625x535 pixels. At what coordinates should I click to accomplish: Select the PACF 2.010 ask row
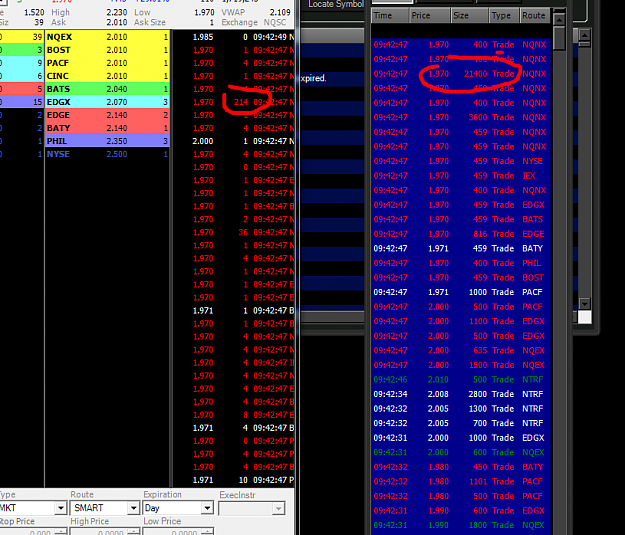pyautogui.click(x=108, y=63)
